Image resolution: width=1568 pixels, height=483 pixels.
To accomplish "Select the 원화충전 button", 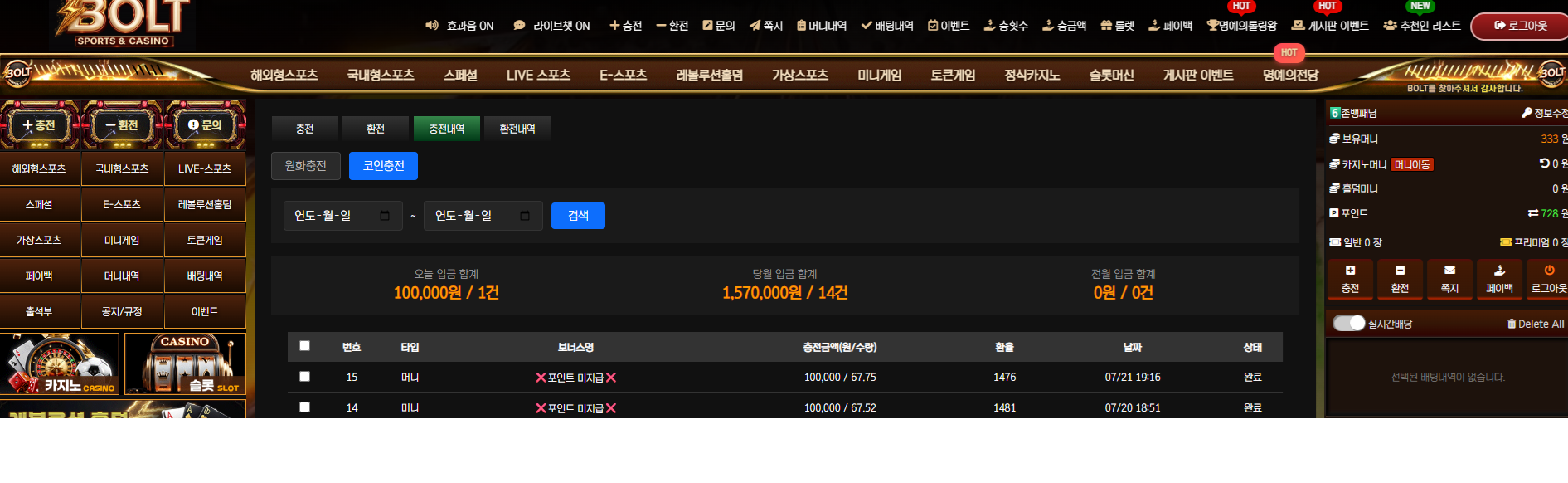I will [x=306, y=166].
